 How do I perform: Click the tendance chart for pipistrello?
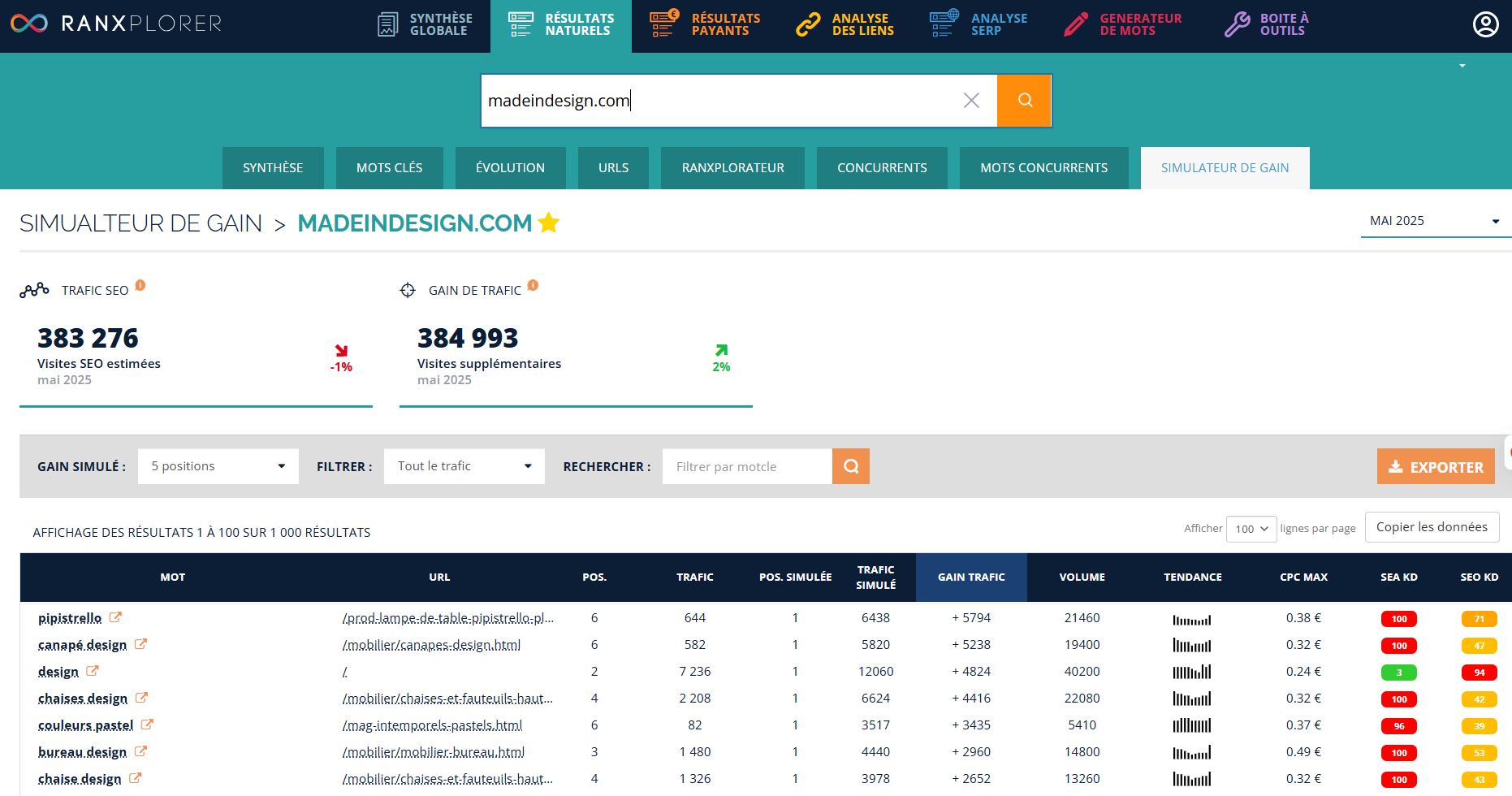click(1192, 619)
